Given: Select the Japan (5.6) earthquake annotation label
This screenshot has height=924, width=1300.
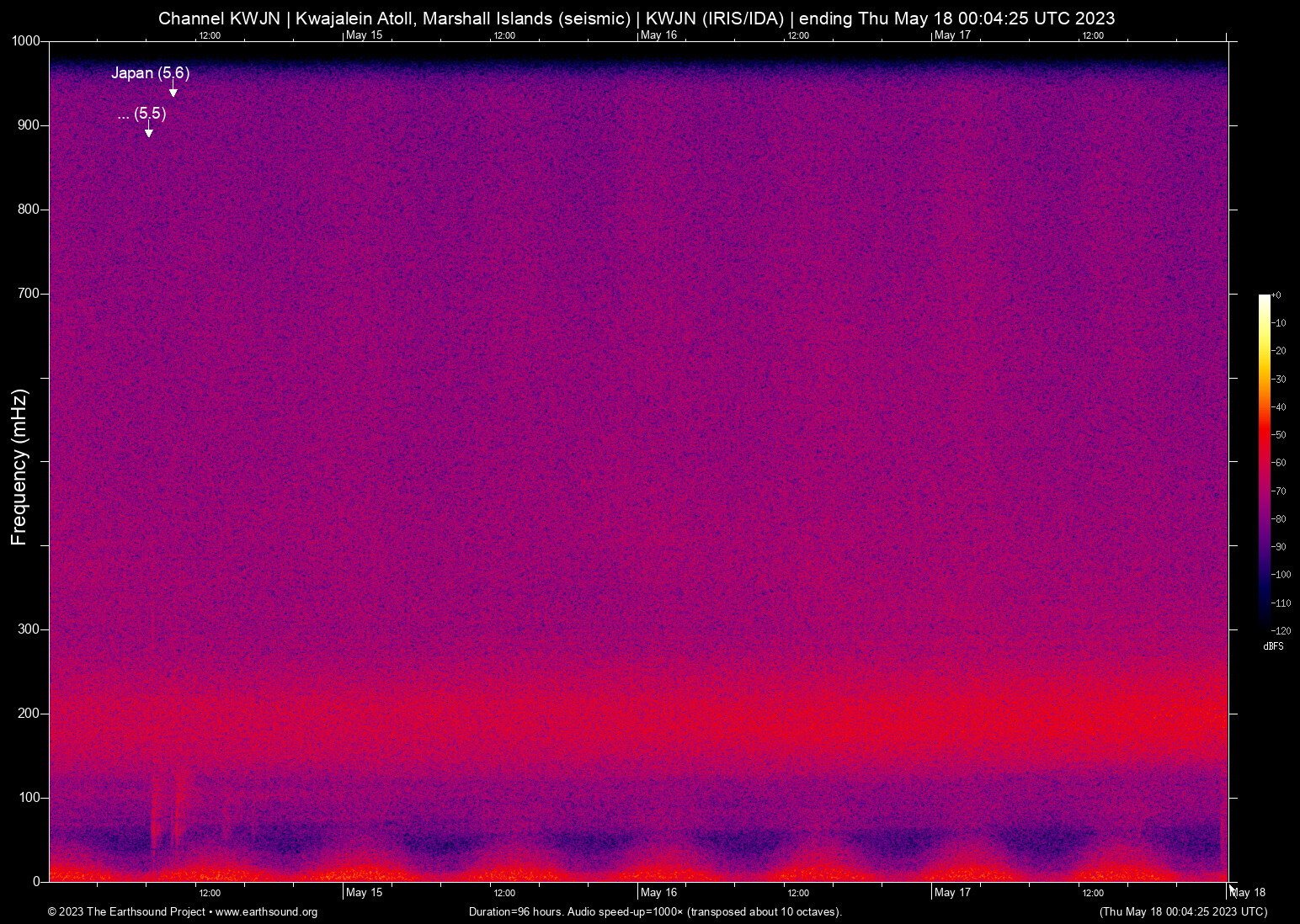Looking at the screenshot, I should (150, 73).
